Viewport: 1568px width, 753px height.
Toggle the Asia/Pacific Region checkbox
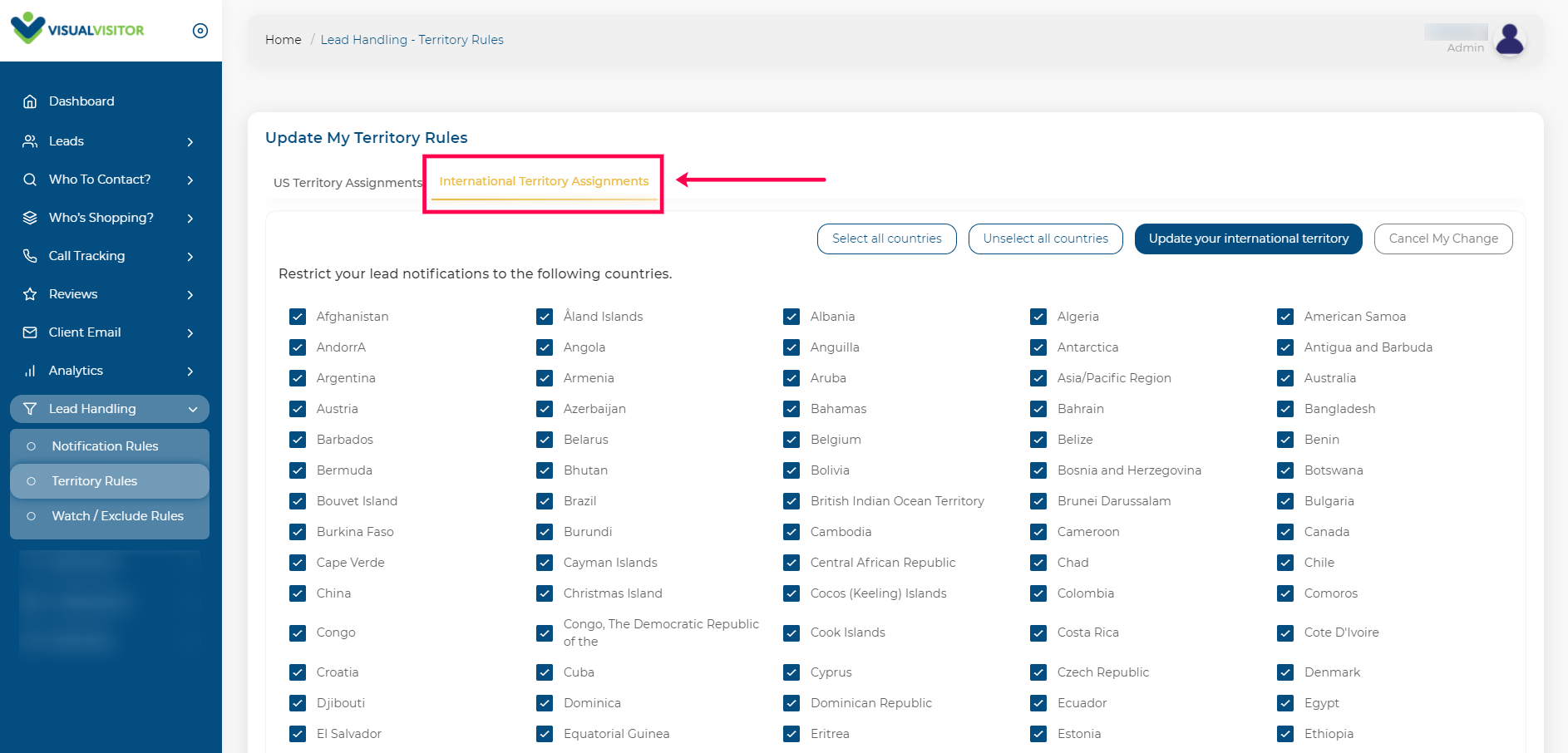[x=1038, y=378]
